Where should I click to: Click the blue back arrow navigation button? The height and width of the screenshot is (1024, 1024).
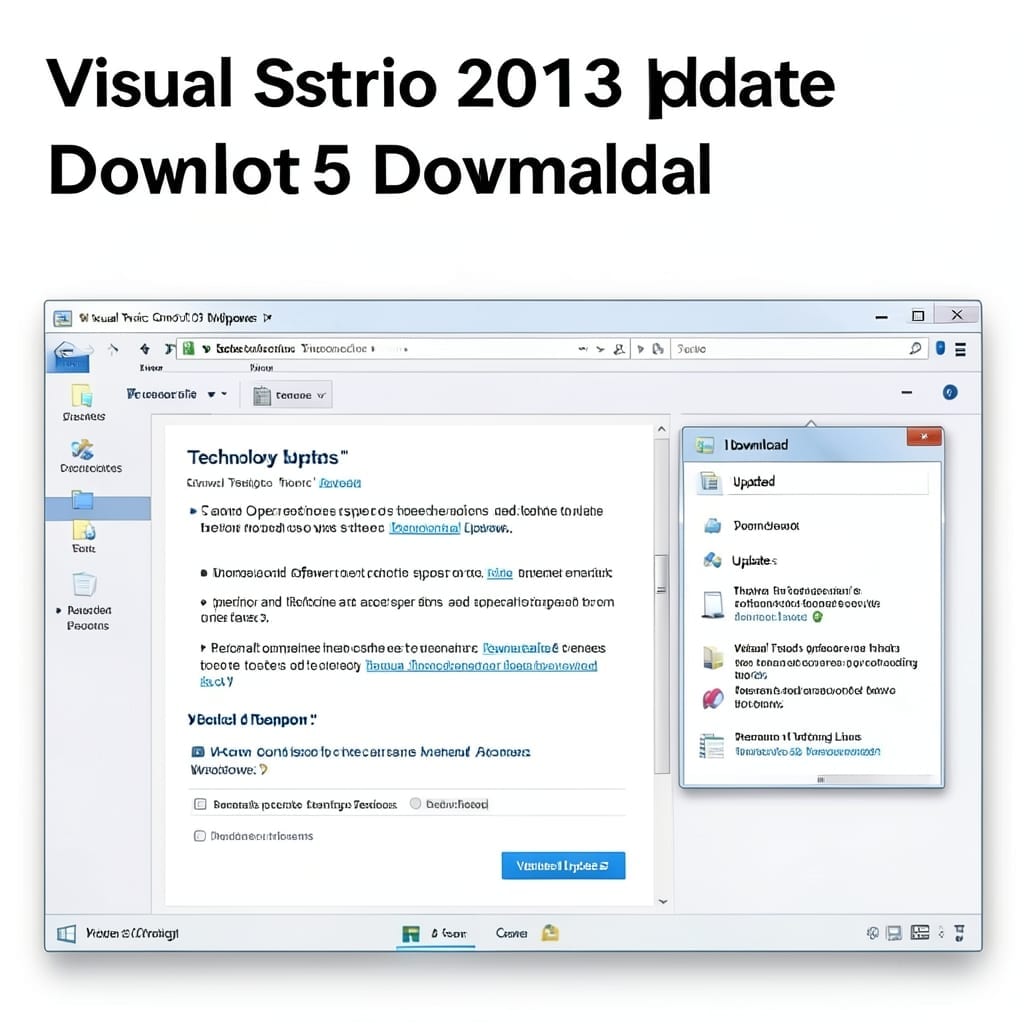tap(69, 357)
